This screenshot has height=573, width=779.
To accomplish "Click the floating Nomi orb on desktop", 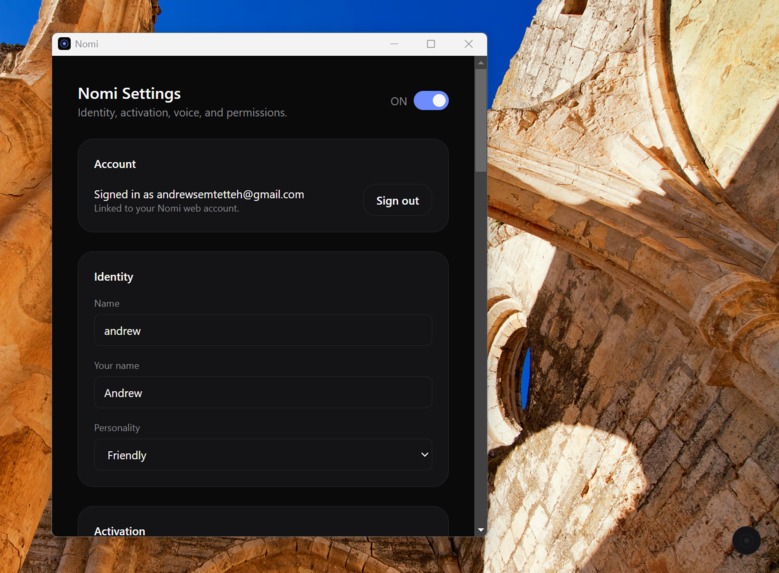I will [x=746, y=540].
